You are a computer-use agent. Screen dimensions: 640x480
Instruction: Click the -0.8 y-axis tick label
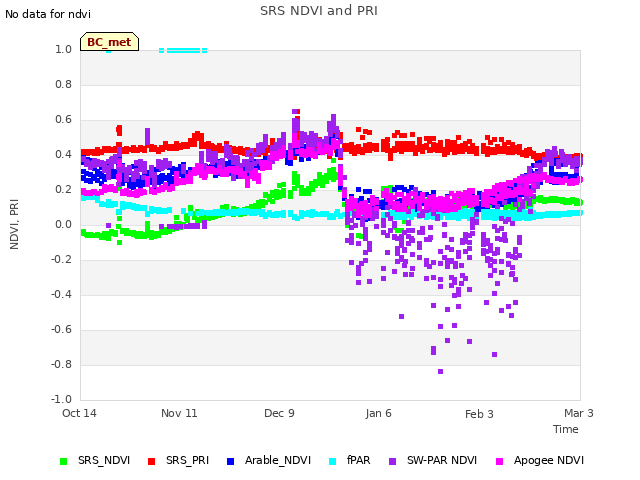coord(62,364)
